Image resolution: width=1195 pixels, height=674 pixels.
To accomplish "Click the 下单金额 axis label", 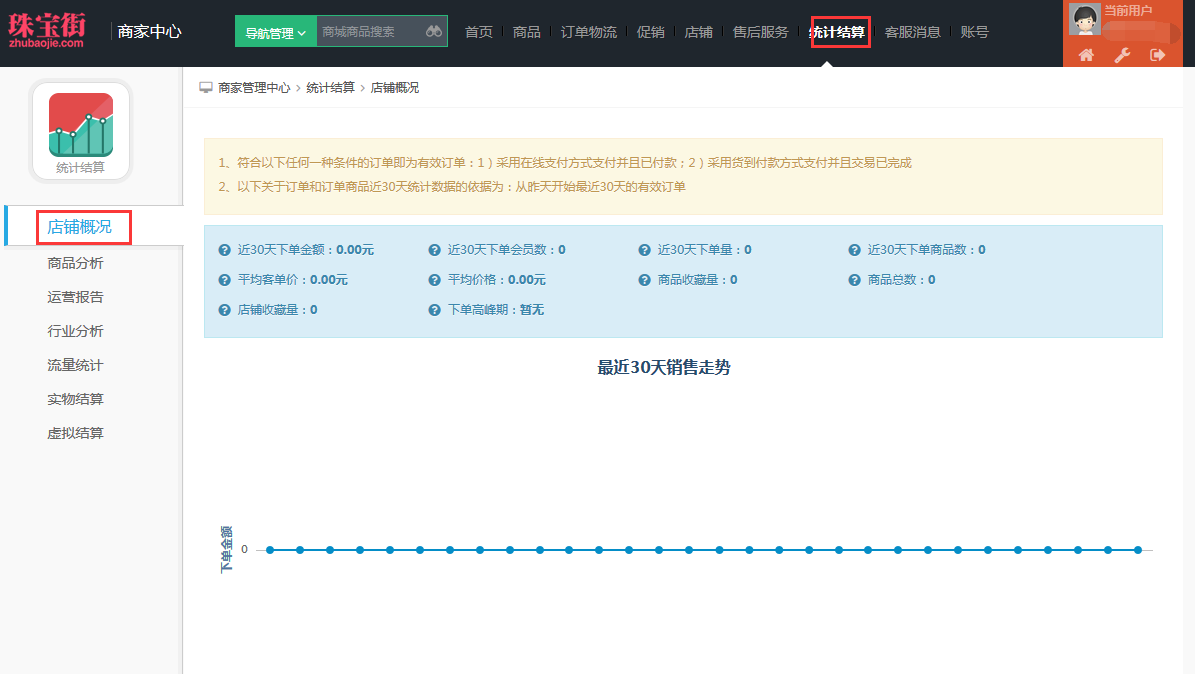I will click(x=226, y=550).
